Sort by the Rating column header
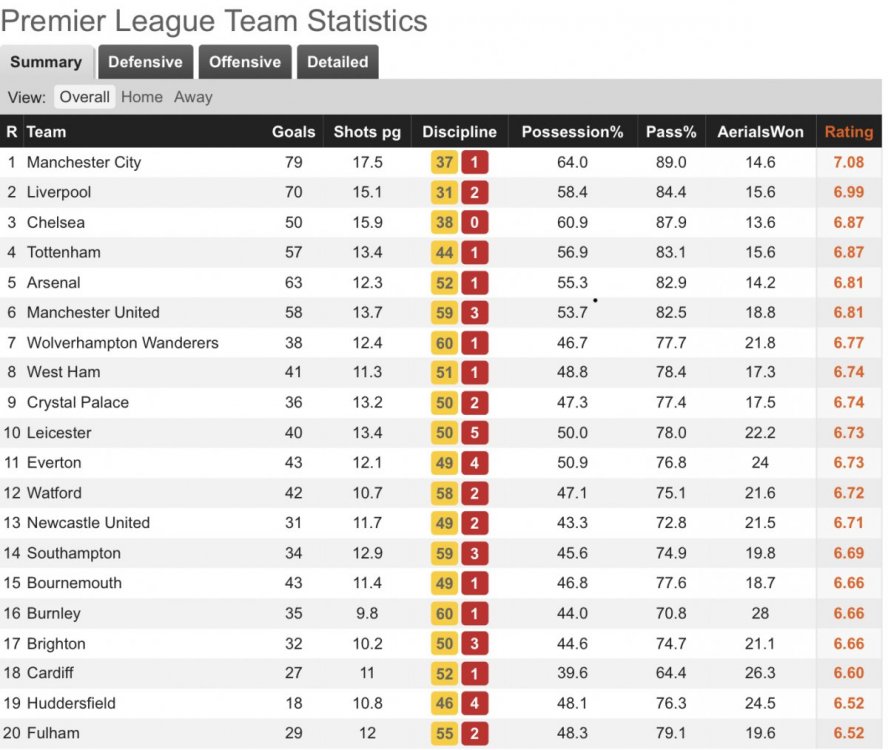The height and width of the screenshot is (750, 888). 848,132
